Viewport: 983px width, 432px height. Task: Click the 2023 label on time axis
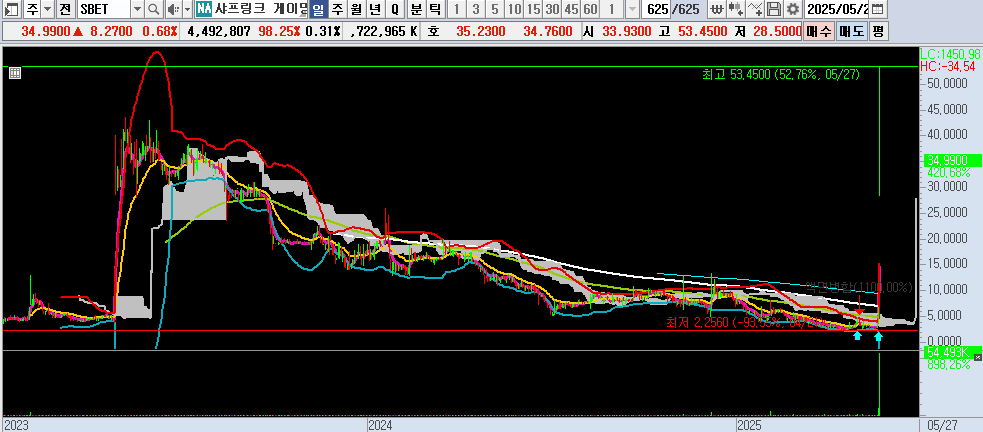point(16,425)
